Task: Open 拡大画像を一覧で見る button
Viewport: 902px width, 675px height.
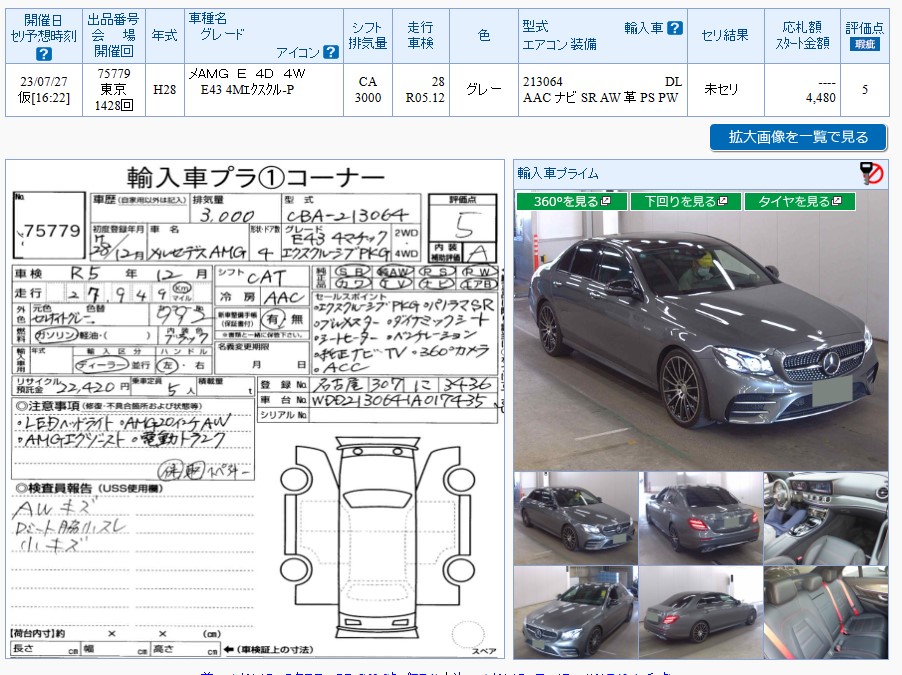Action: (x=798, y=138)
